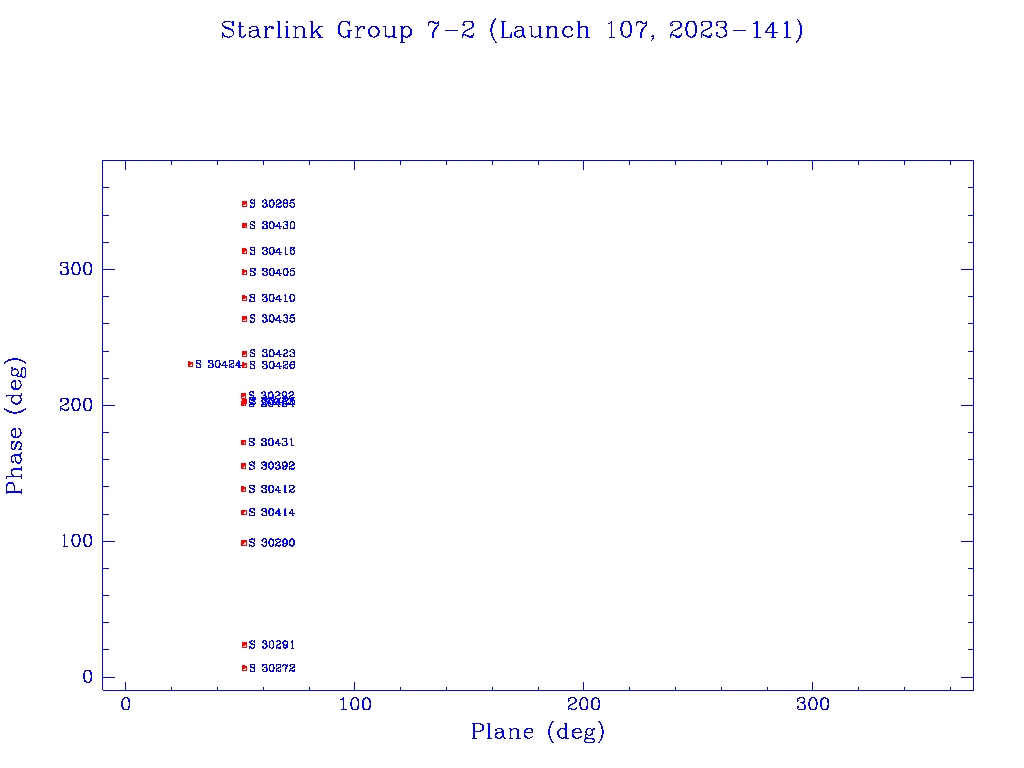Select the 'S 30430' satellite label
Viewport: 1024px width, 768px height.
pyautogui.click(x=272, y=225)
